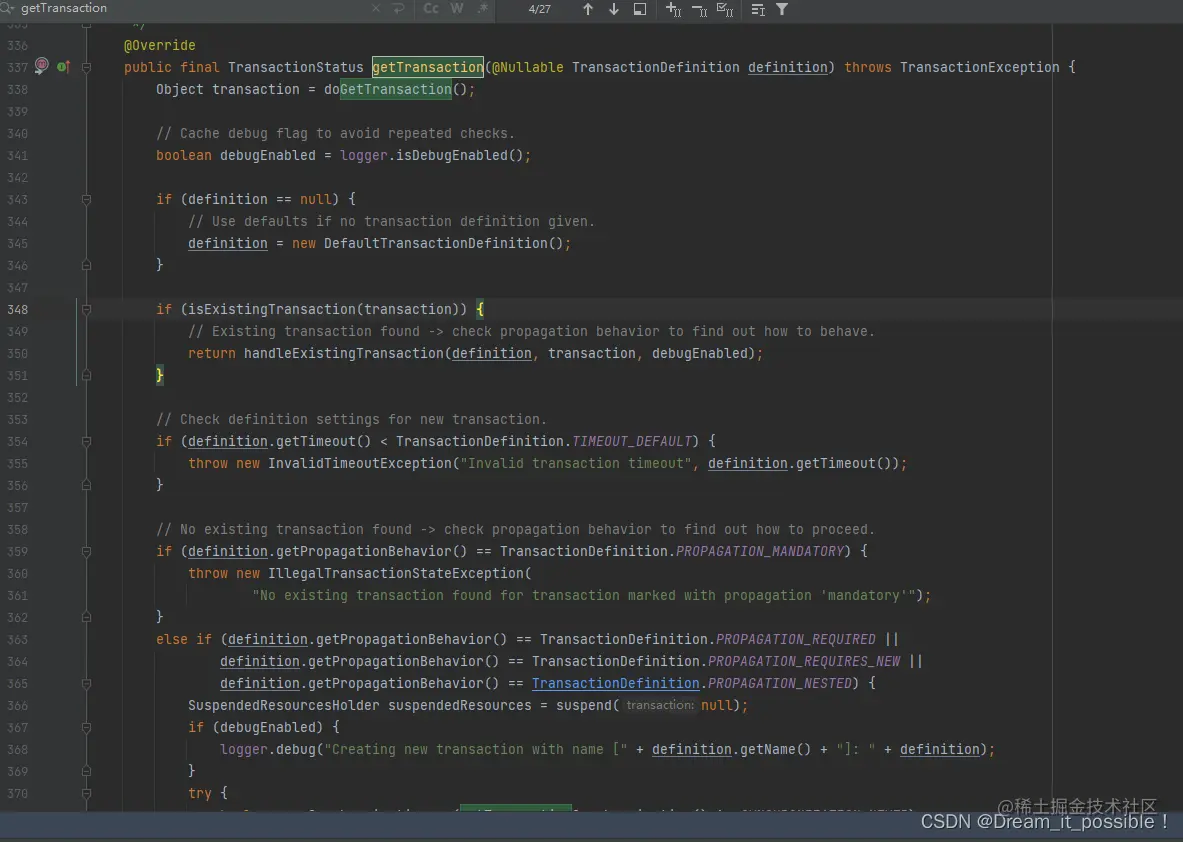The width and height of the screenshot is (1183, 842).
Task: Unselect occurrence icon in search toolbar
Action: pos(699,9)
